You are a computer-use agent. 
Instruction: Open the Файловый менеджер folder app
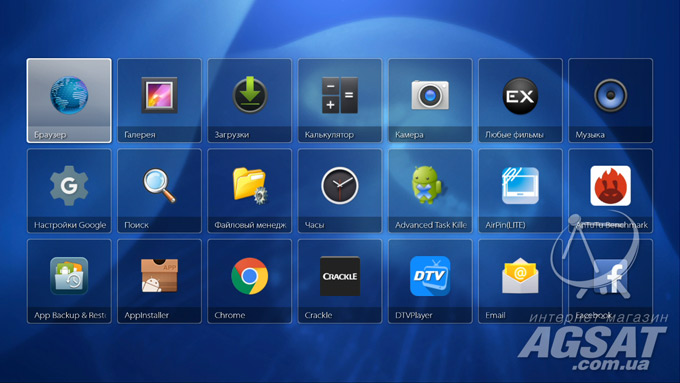pos(249,191)
